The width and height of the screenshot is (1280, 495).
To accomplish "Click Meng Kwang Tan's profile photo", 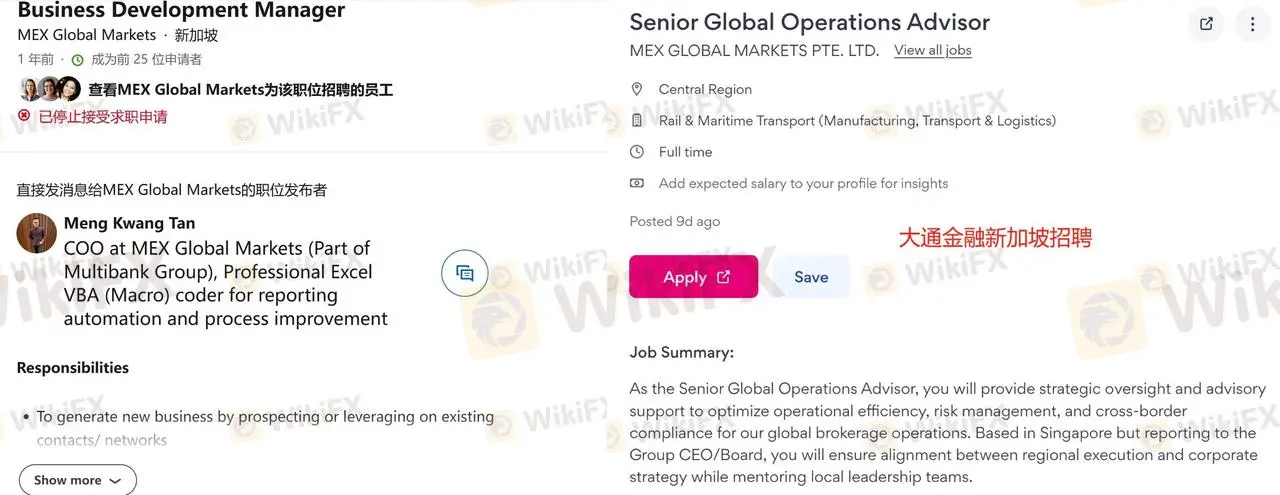I will click(x=37, y=233).
